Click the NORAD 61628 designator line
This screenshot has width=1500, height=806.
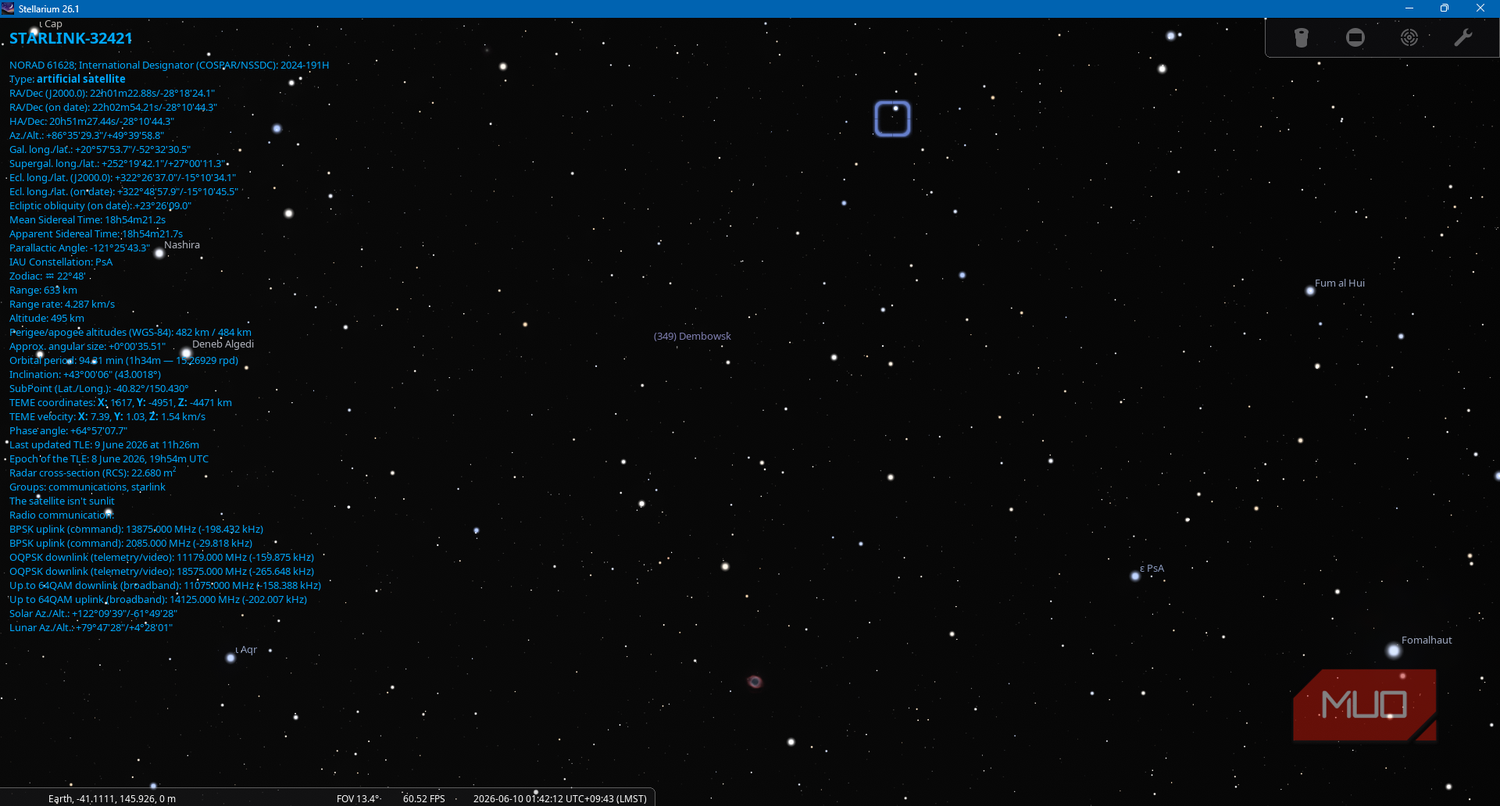click(x=169, y=65)
